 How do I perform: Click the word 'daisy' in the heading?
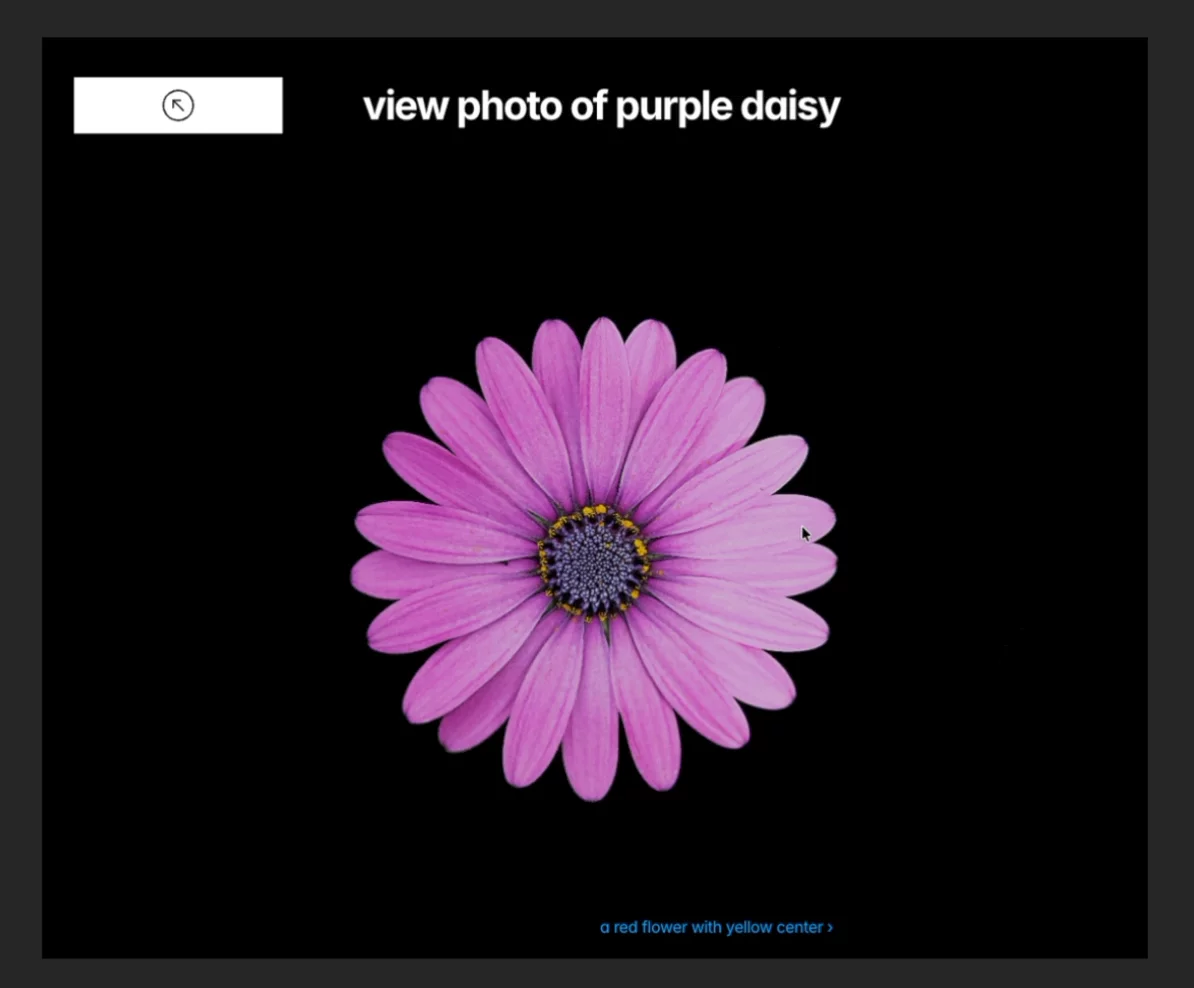790,107
